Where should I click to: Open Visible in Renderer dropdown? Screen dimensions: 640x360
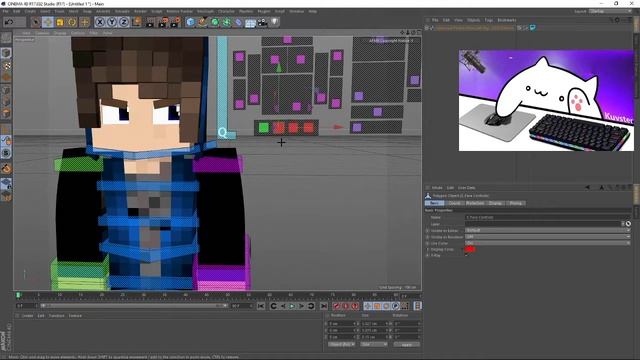pyautogui.click(x=548, y=237)
